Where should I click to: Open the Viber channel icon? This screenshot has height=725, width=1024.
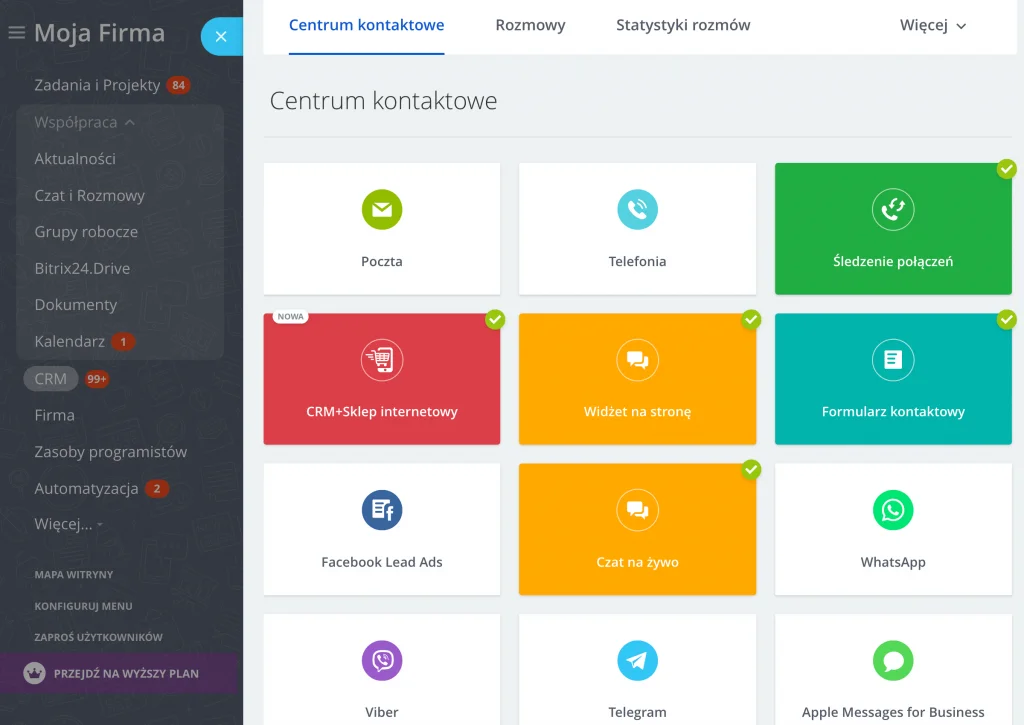pyautogui.click(x=381, y=660)
